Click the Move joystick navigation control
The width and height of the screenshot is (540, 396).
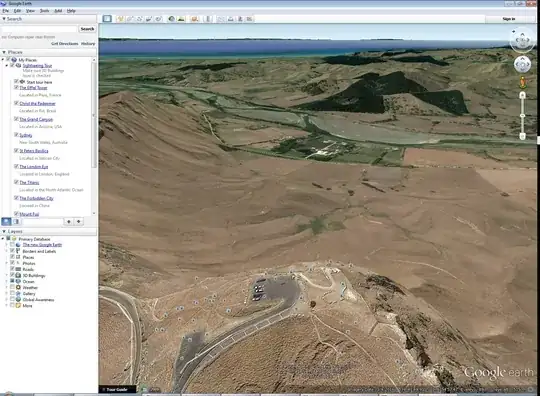tap(522, 64)
